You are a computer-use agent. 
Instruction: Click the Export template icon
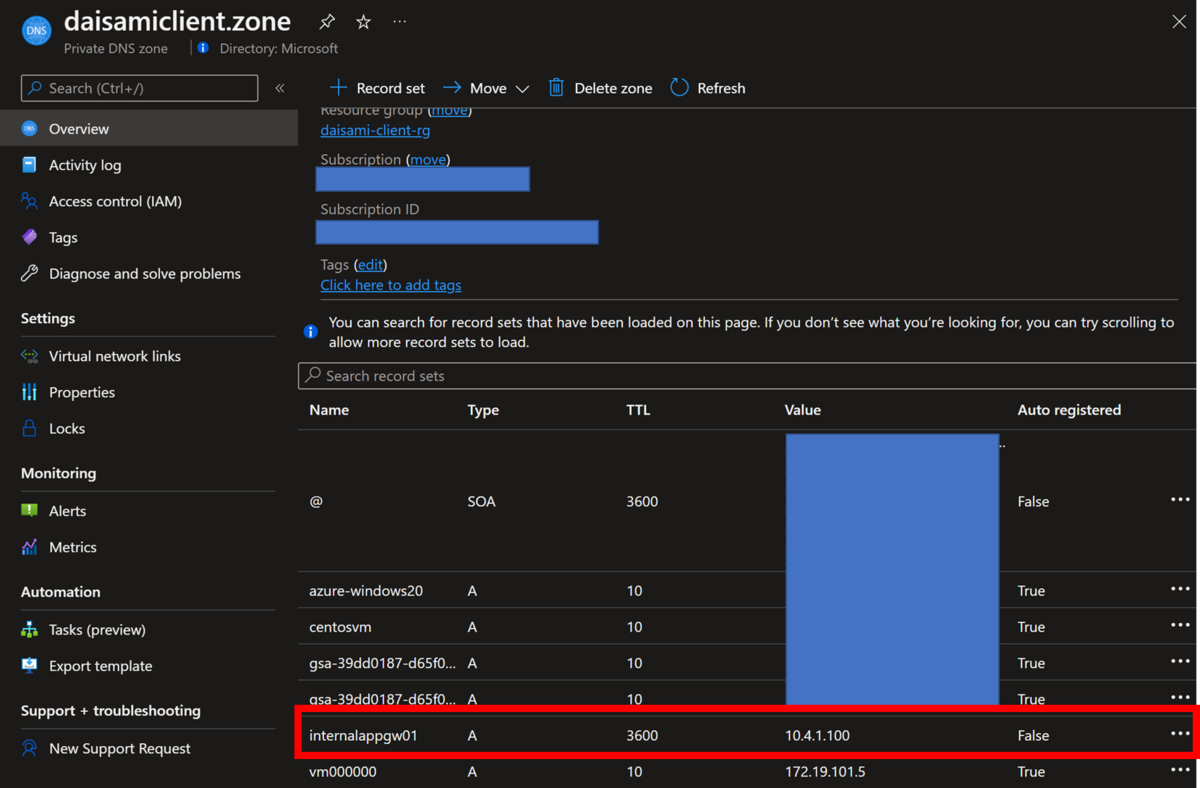pyautogui.click(x=29, y=666)
